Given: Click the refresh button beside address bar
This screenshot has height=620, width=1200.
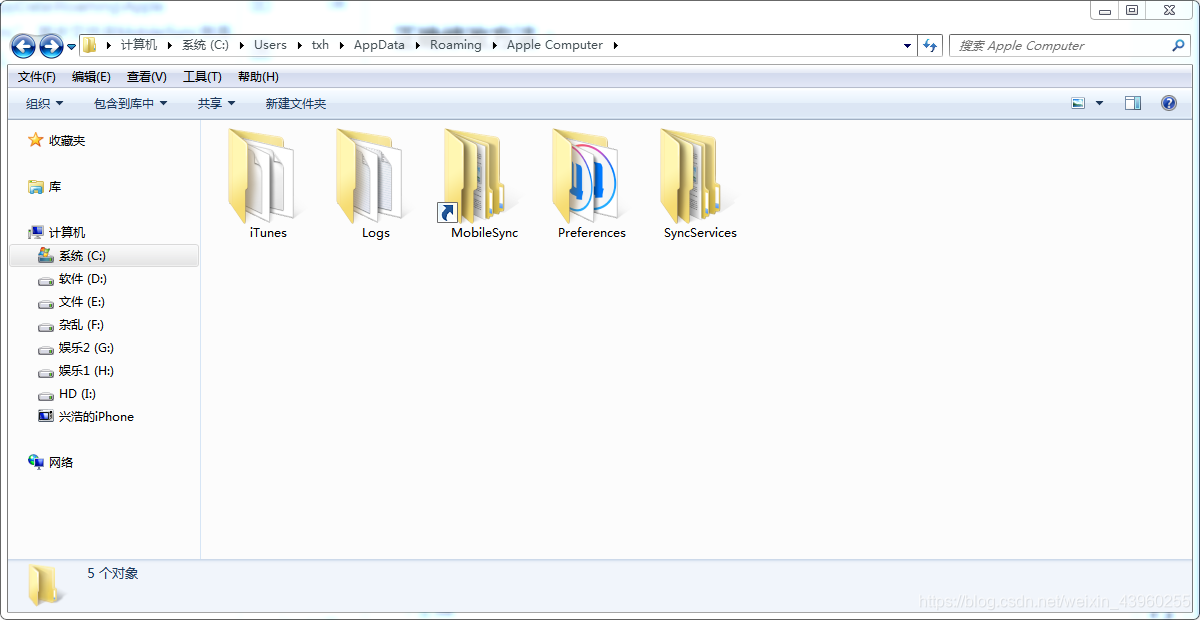Looking at the screenshot, I should (x=931, y=45).
